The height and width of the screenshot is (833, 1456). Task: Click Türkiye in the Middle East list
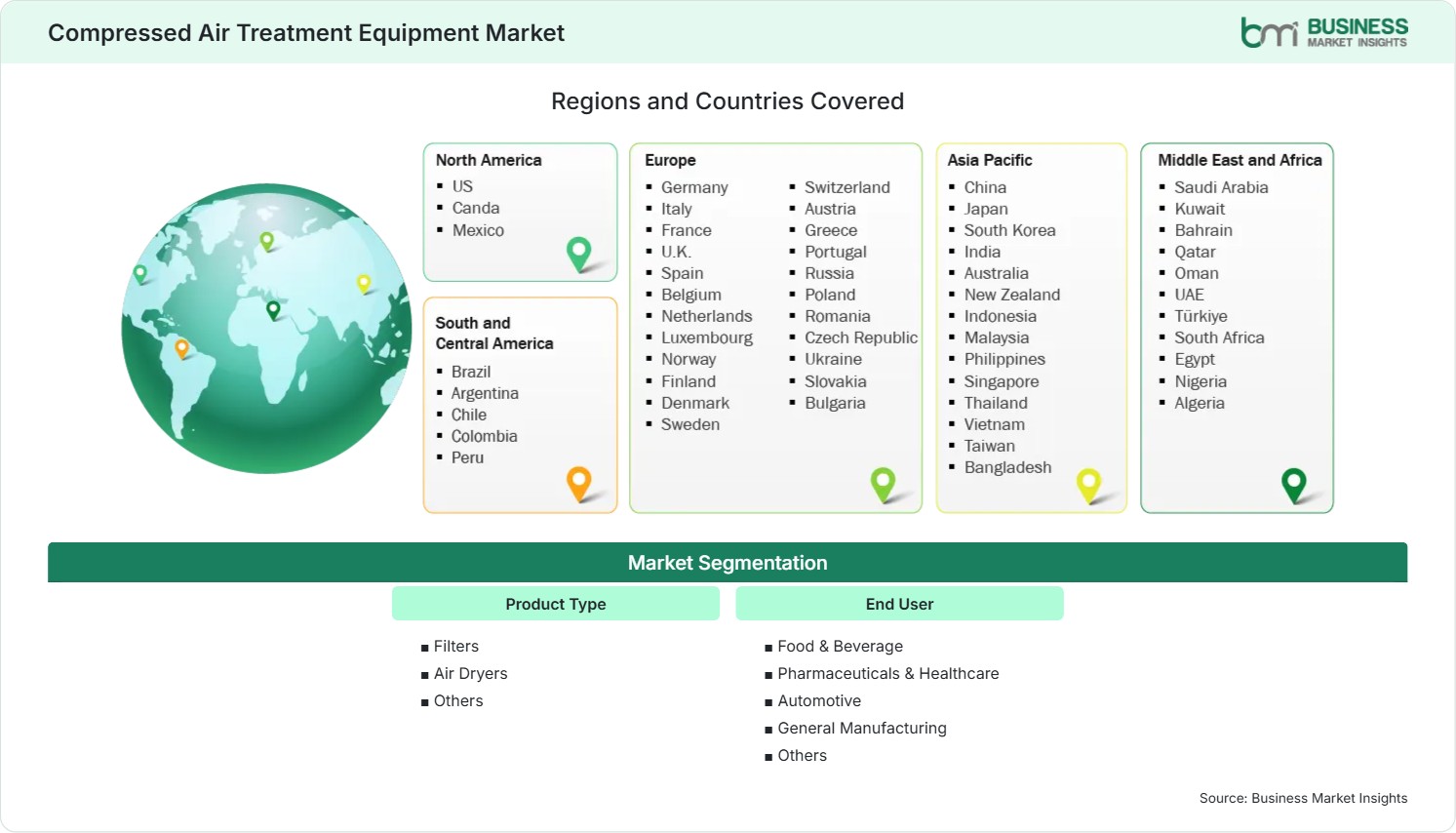(x=1200, y=316)
